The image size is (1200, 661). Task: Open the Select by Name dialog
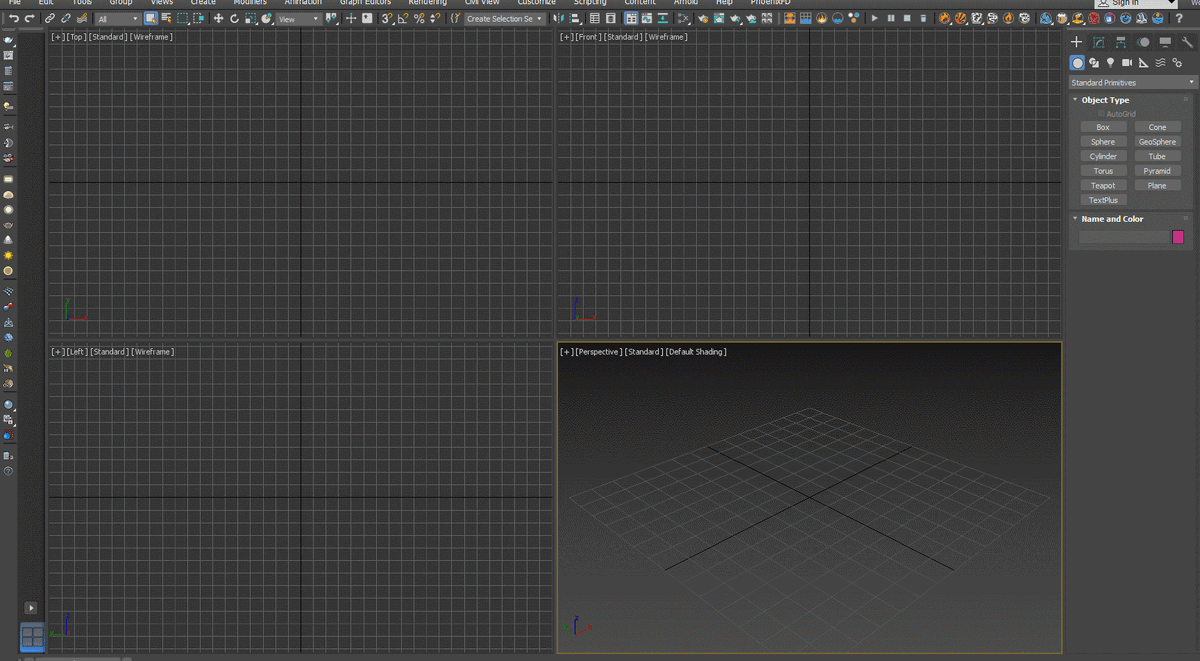point(167,18)
